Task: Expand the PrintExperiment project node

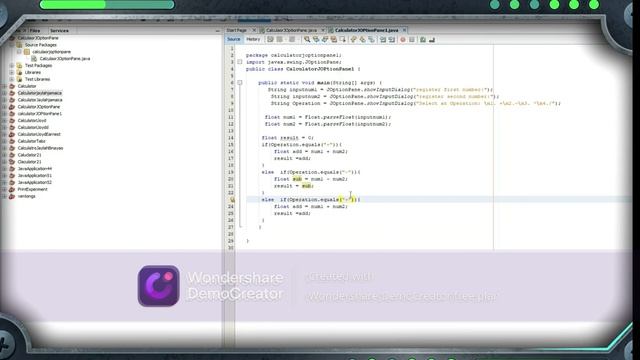Action: (4, 189)
